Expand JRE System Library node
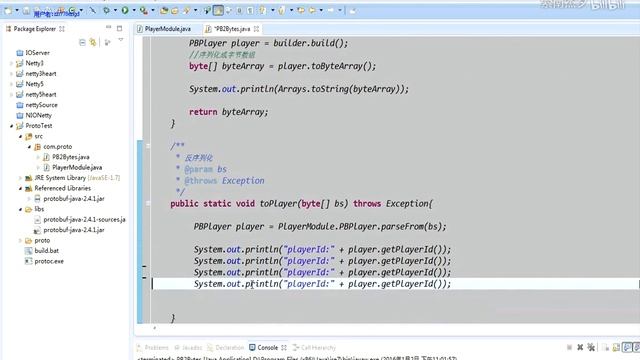Screen dimensions: 640x360 point(20,178)
